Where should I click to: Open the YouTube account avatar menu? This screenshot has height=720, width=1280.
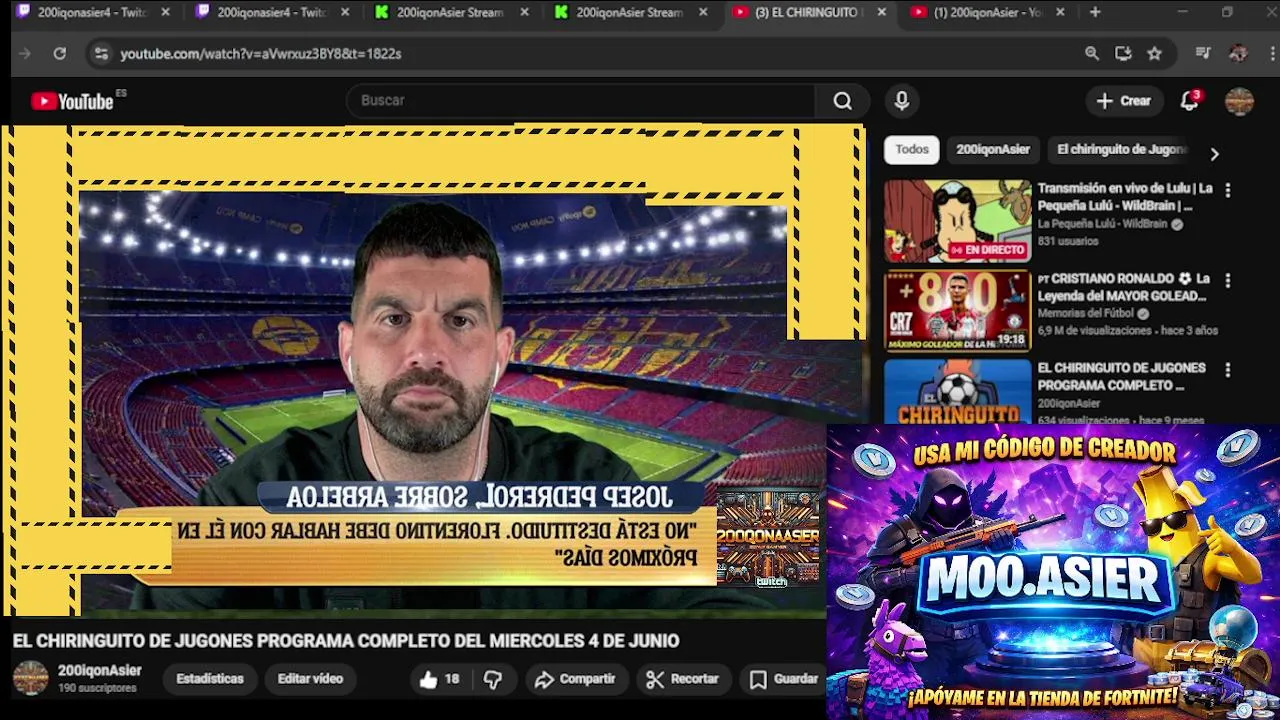pyautogui.click(x=1239, y=101)
